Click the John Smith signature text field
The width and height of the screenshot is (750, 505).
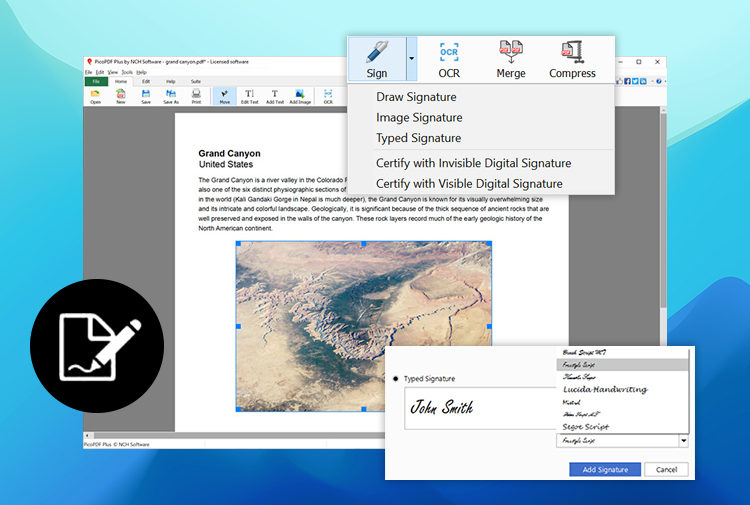tap(480, 408)
